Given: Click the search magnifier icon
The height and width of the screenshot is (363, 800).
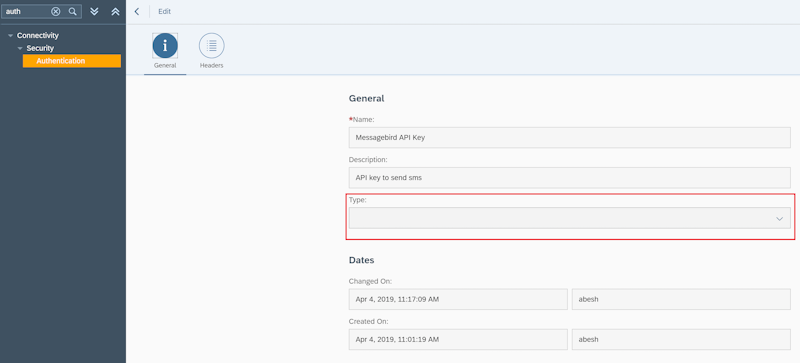Looking at the screenshot, I should [72, 11].
